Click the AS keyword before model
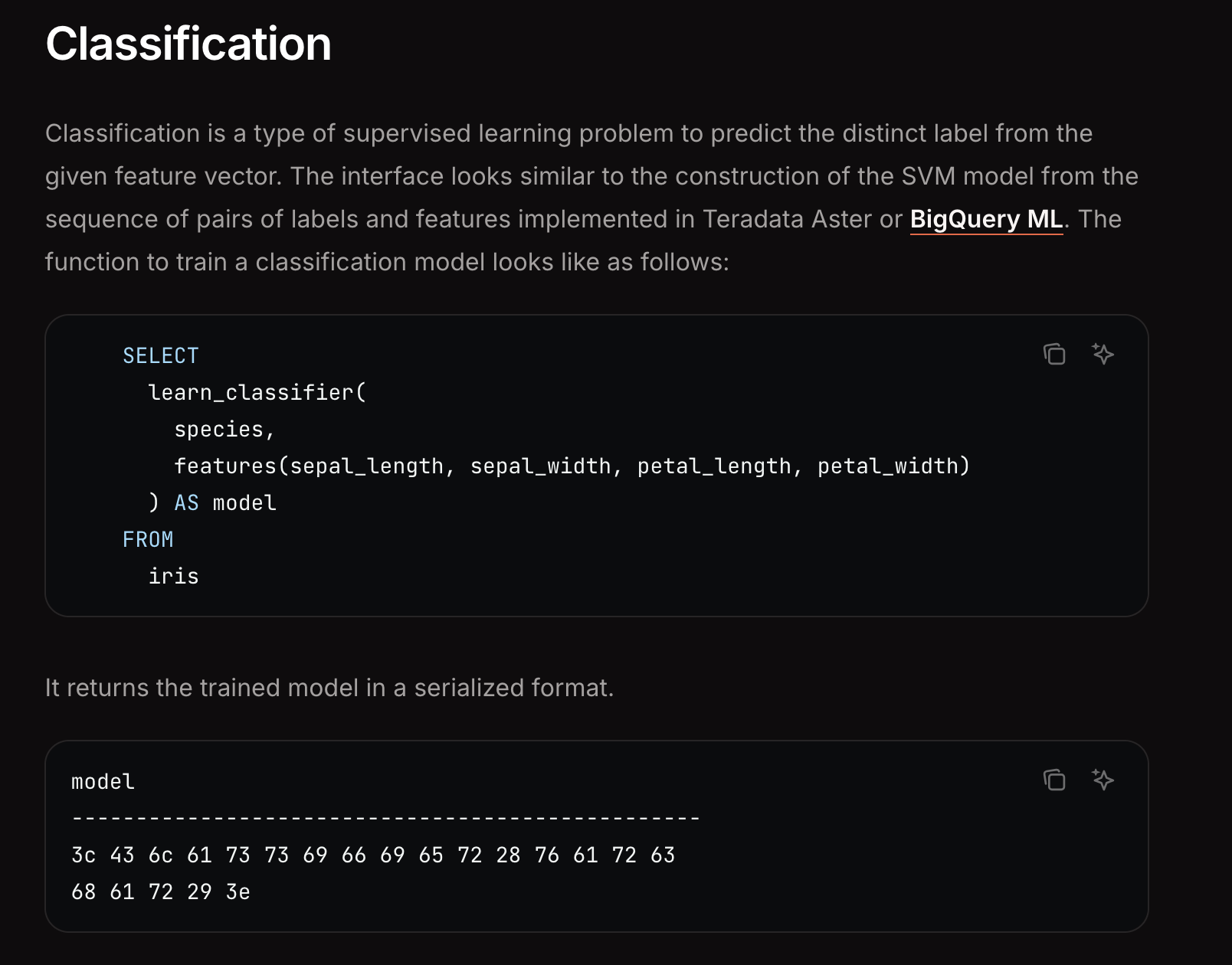The width and height of the screenshot is (1232, 965). (x=186, y=503)
